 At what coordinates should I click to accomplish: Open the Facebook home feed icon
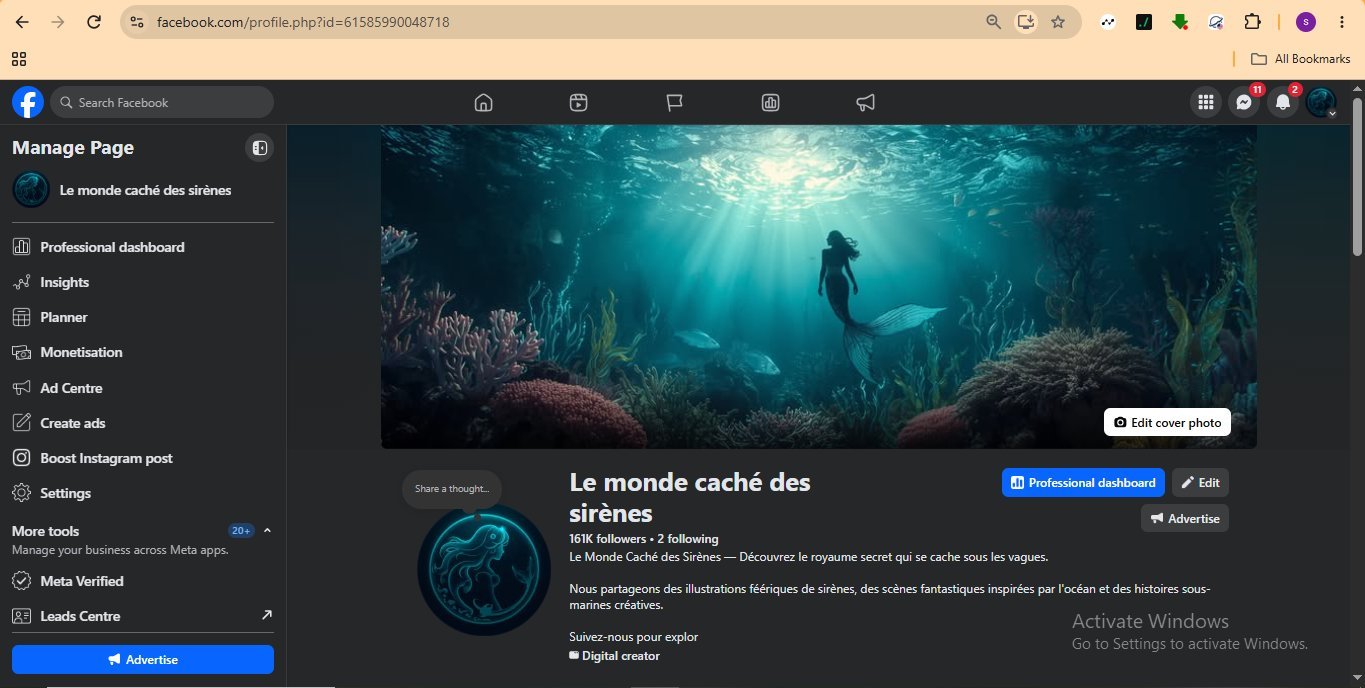pyautogui.click(x=483, y=102)
